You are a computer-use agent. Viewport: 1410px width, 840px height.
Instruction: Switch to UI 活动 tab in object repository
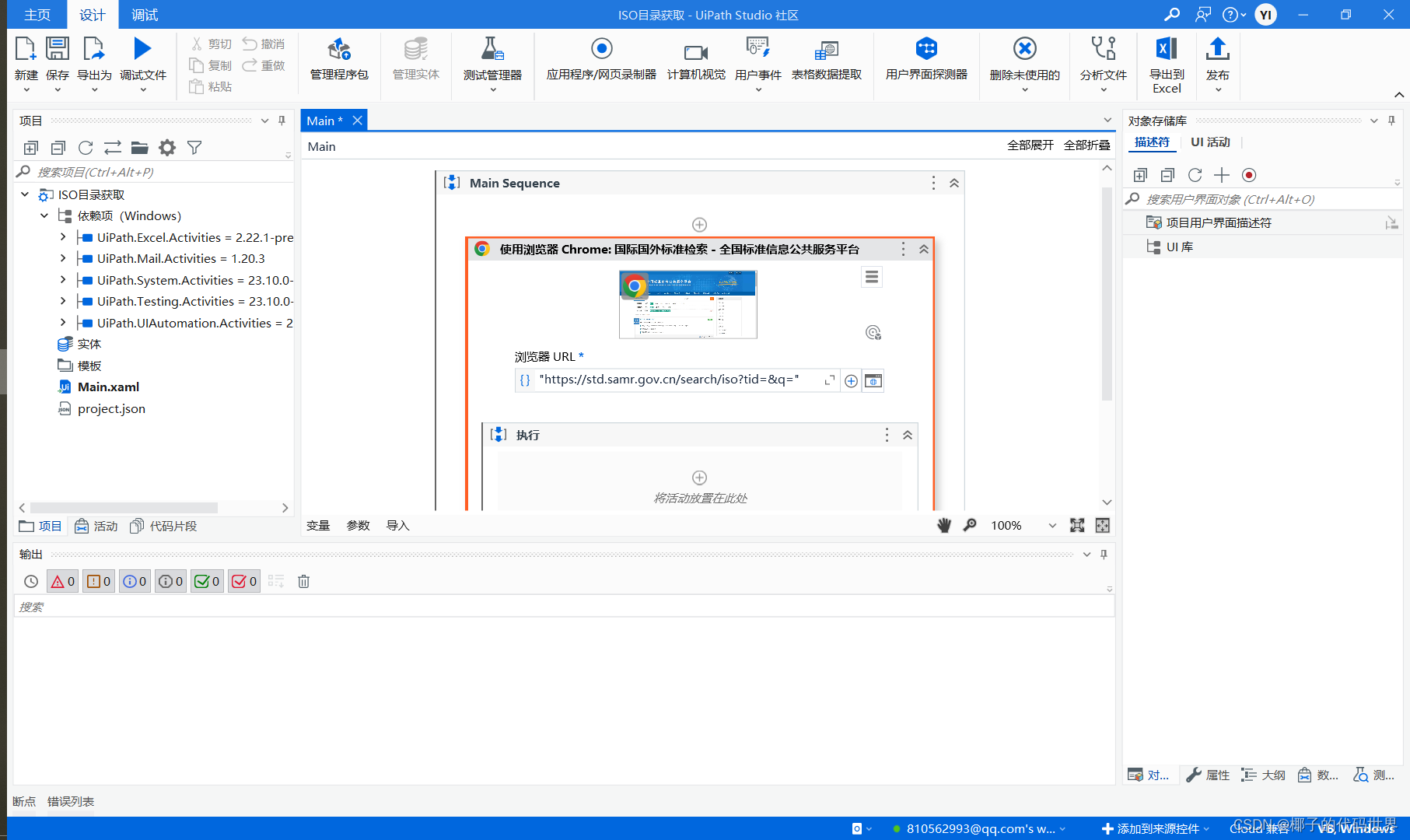pos(1210,142)
